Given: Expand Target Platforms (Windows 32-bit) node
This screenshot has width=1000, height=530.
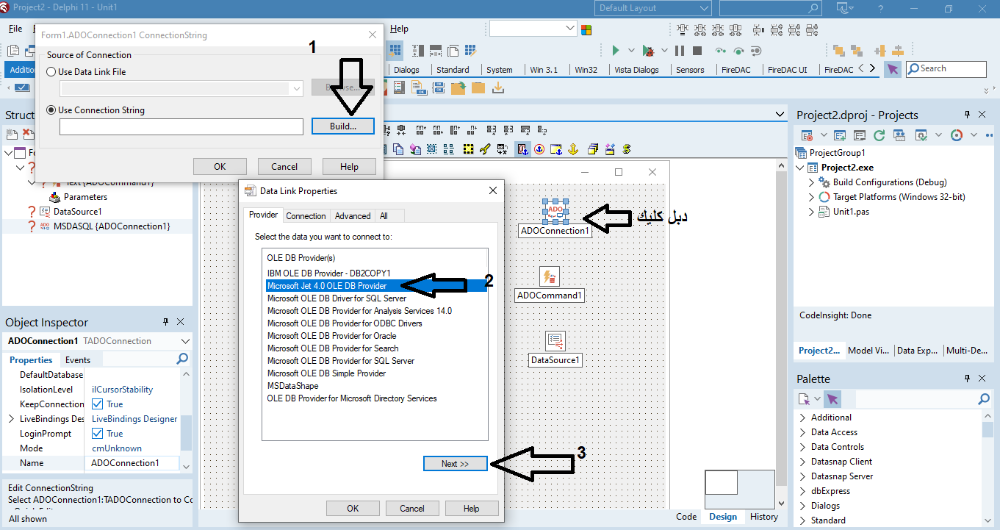Looking at the screenshot, I should pos(811,197).
